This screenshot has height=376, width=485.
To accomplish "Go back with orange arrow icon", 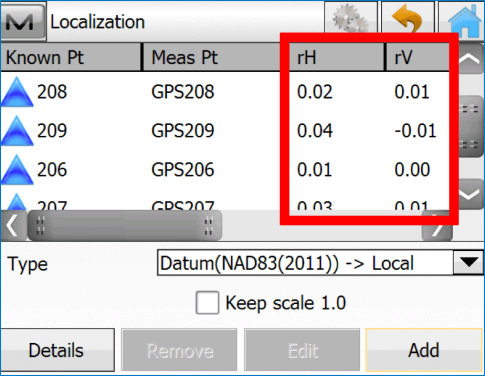I will (x=408, y=17).
